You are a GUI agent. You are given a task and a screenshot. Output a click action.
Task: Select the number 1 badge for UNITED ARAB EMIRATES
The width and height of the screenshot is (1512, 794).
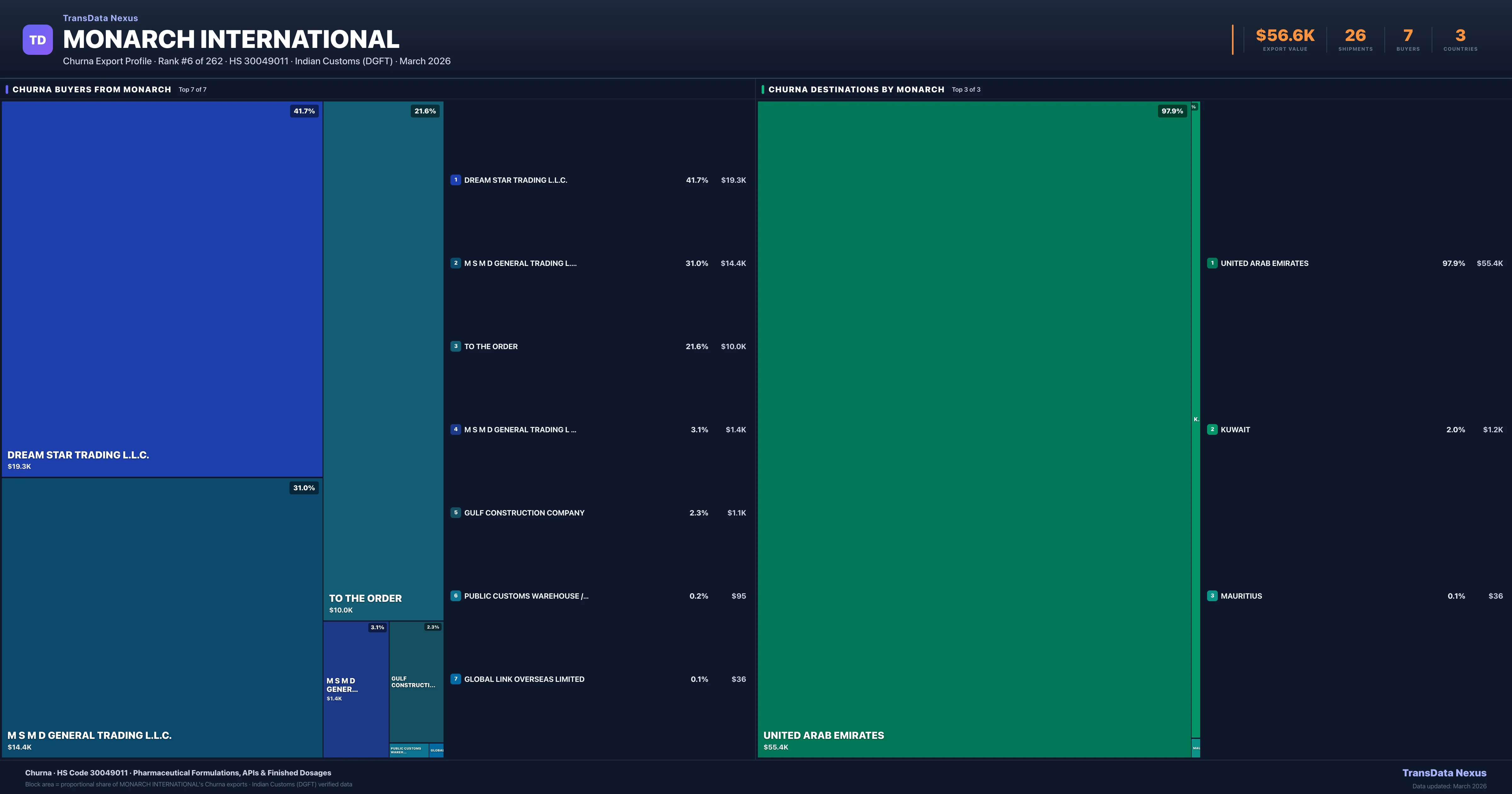1213,263
